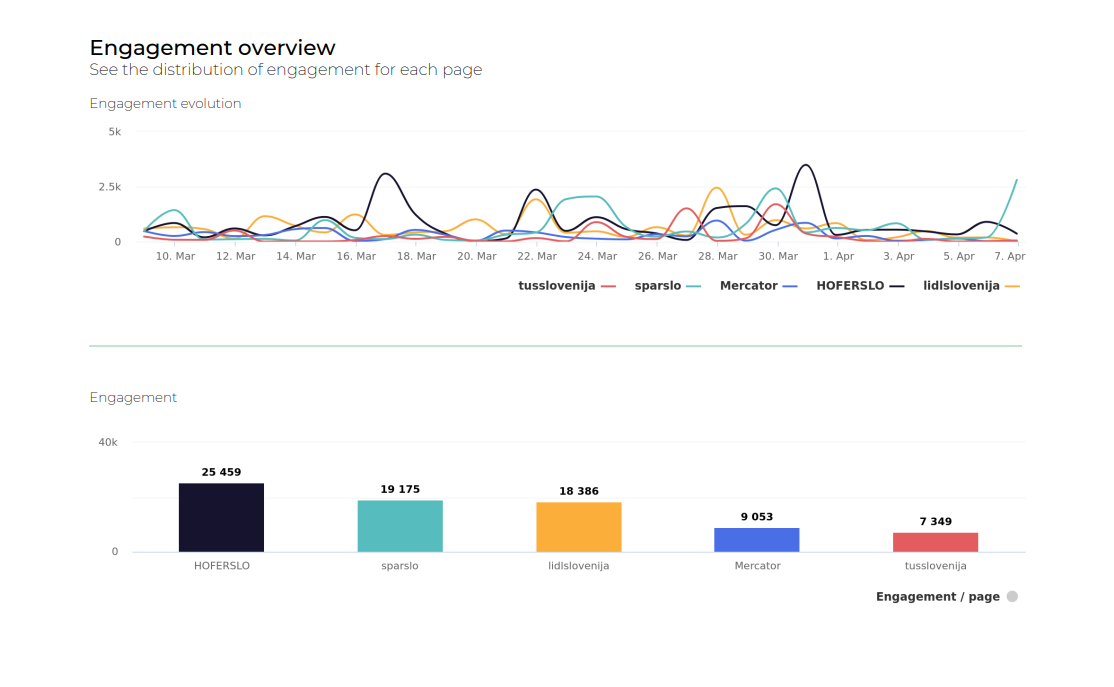Click the 7. Apr axis date
Image resolution: width=1114 pixels, height=687 pixels.
[x=1010, y=257]
